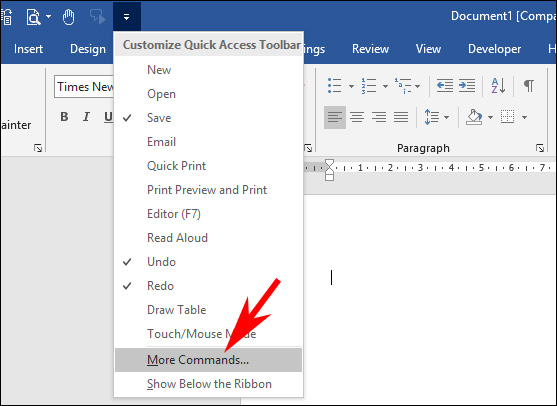The image size is (557, 406).
Task: Expand the Bullets dropdown arrow
Action: coord(351,86)
